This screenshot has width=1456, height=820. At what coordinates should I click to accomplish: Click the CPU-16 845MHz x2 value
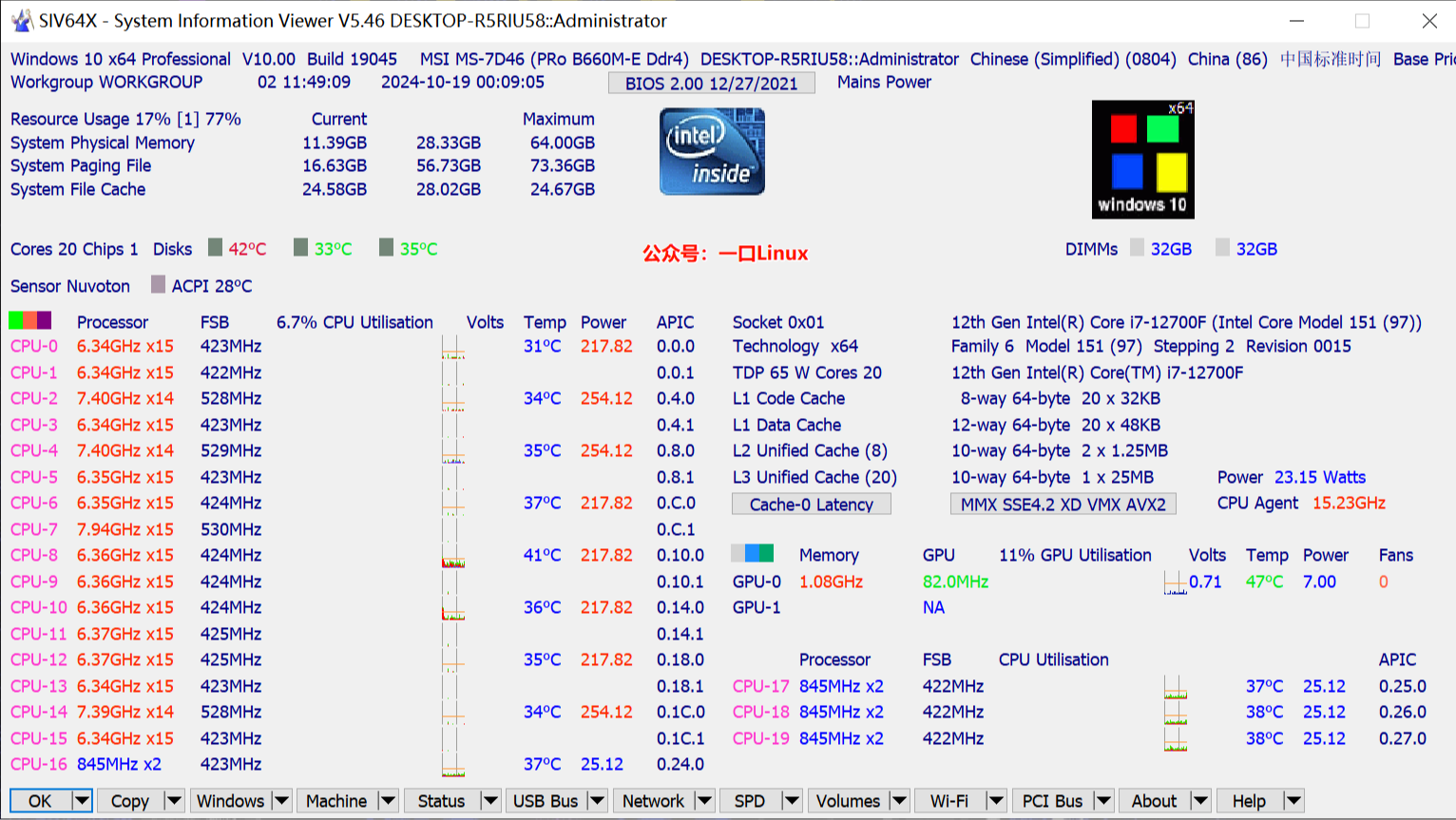pyautogui.click(x=119, y=764)
